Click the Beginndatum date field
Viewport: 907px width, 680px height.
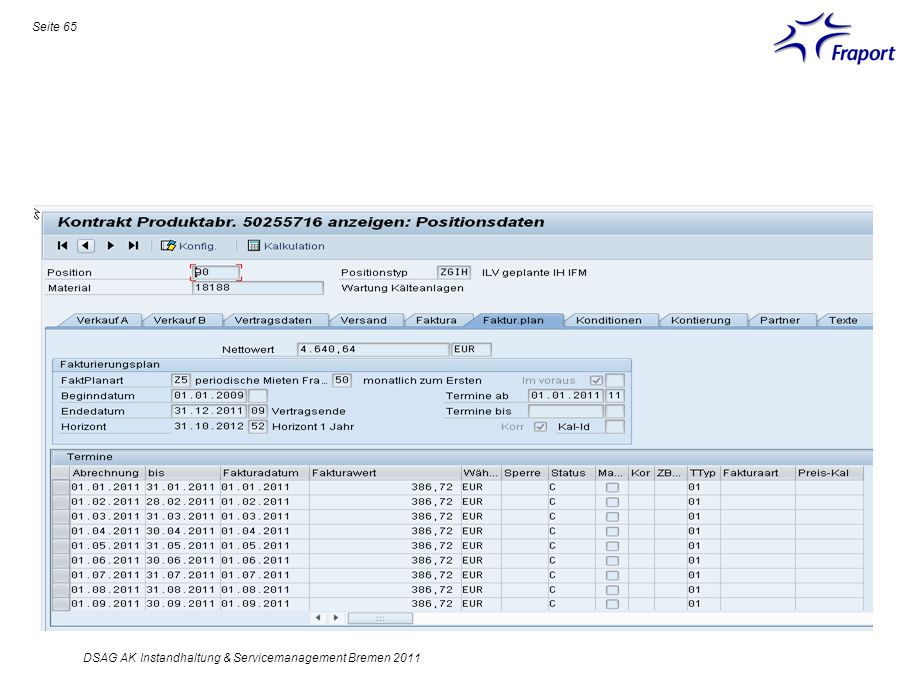(x=209, y=396)
